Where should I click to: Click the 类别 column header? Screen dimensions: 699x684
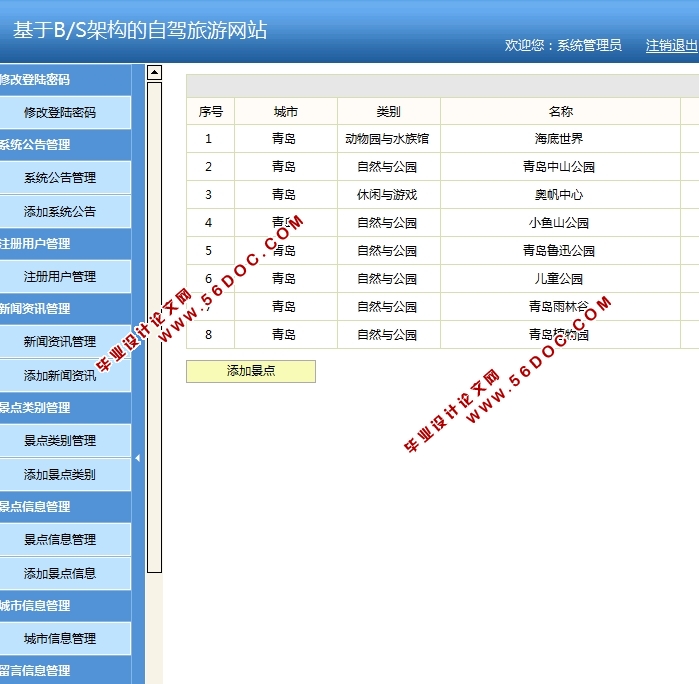click(x=389, y=111)
